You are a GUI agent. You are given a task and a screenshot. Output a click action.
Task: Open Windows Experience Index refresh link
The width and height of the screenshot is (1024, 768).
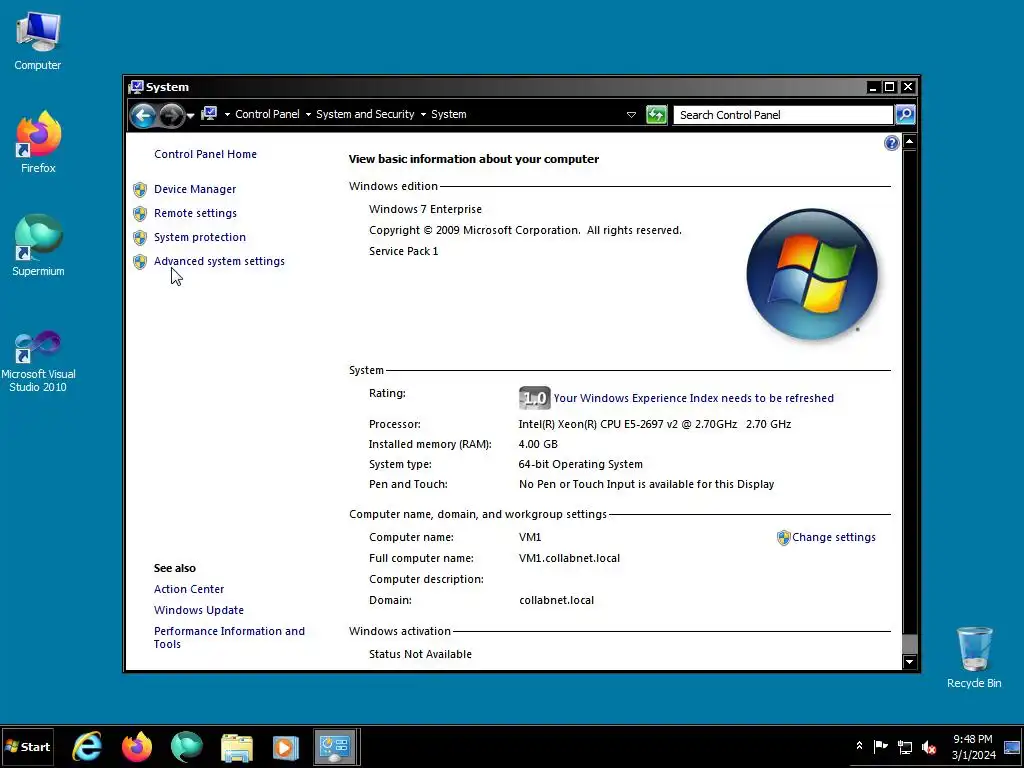click(x=694, y=398)
